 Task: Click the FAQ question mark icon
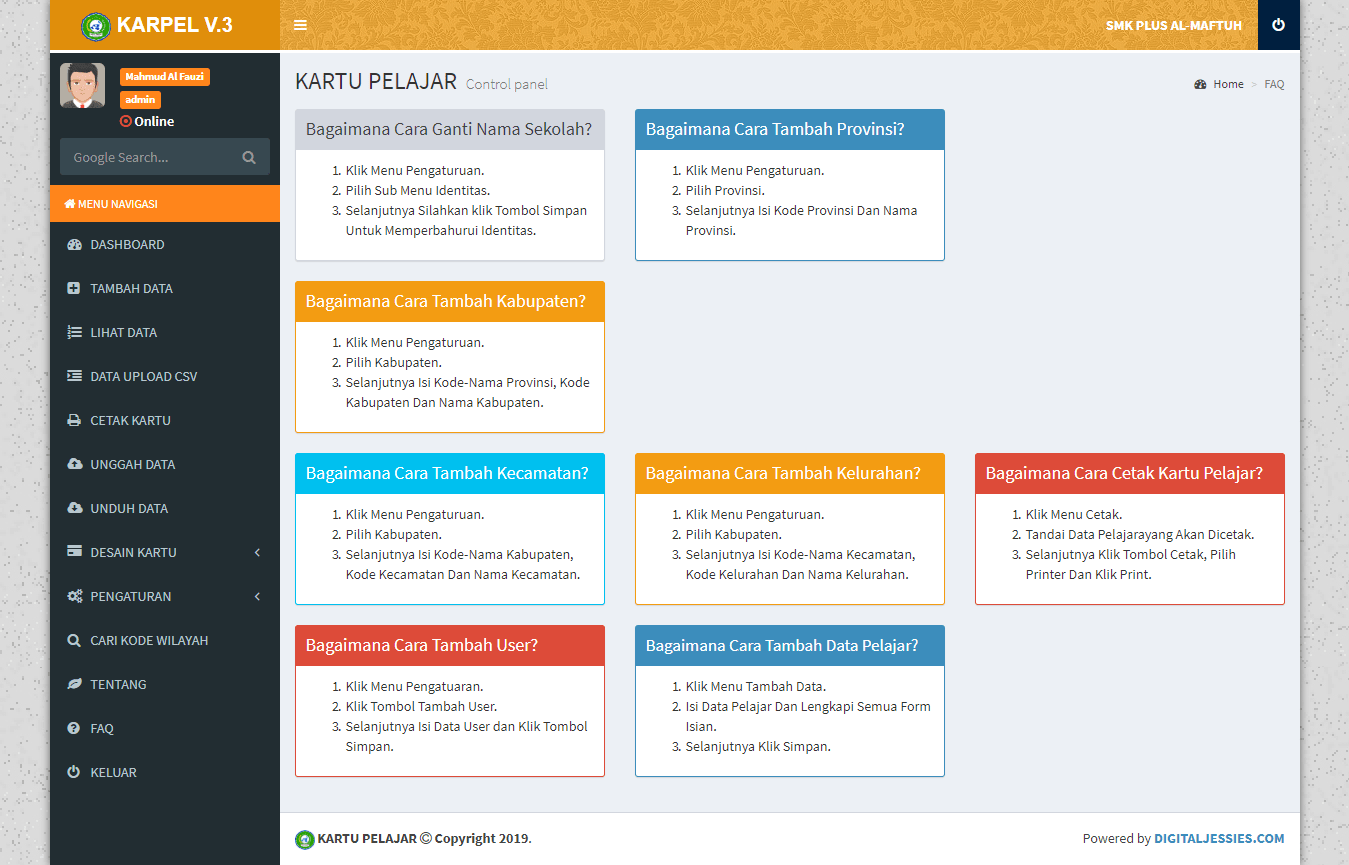click(73, 729)
